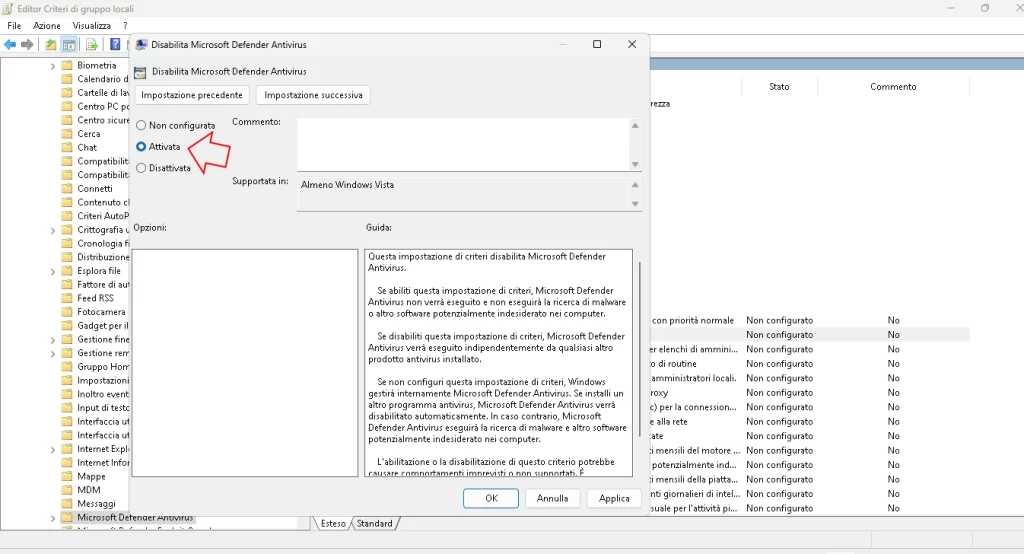The height and width of the screenshot is (554, 1024).
Task: Select the Cartelle di lav tree item
Action: 103,93
